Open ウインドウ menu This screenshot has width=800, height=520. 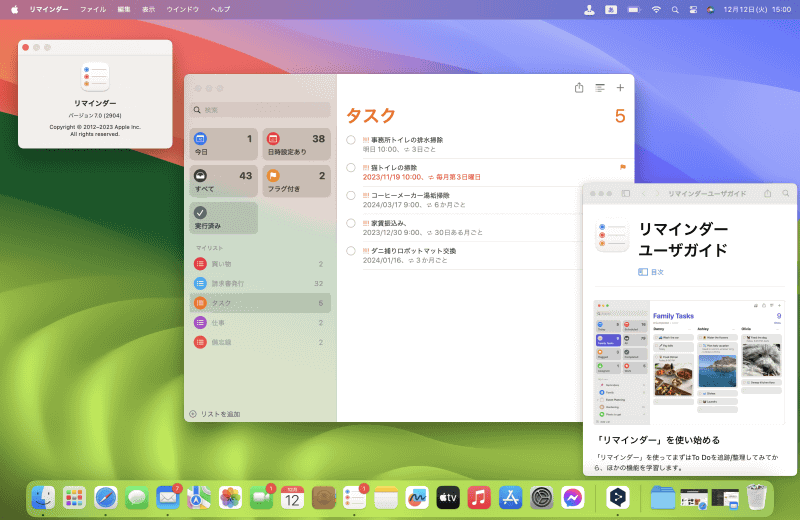click(183, 9)
